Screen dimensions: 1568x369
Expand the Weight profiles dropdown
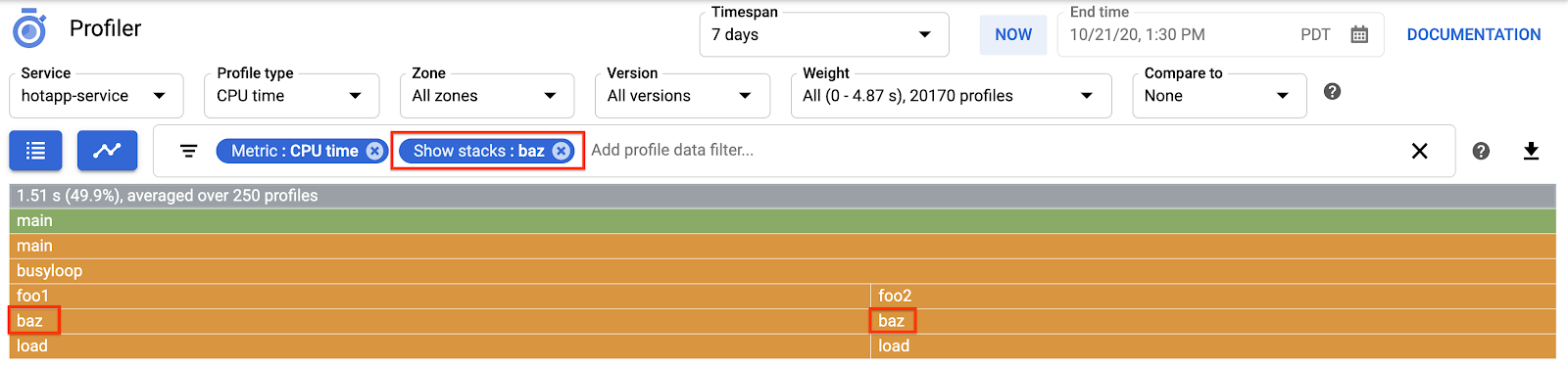[x=951, y=96]
